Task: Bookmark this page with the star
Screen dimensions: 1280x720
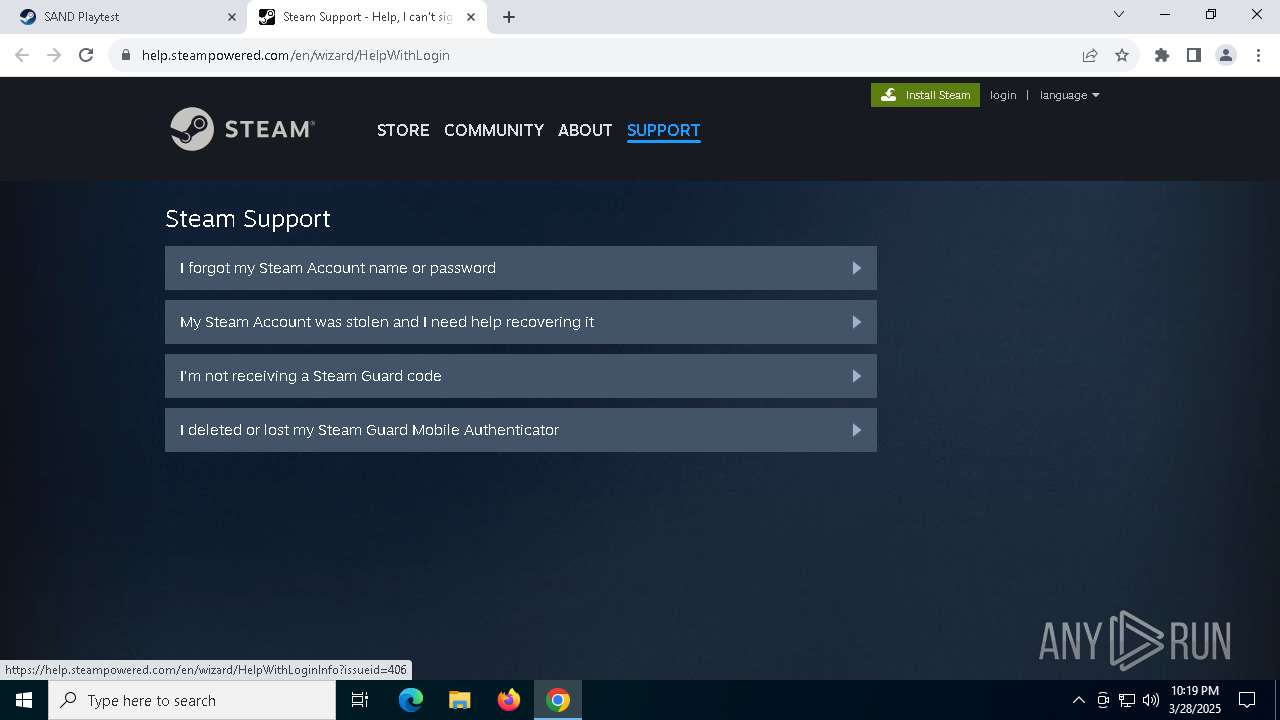Action: (x=1122, y=55)
